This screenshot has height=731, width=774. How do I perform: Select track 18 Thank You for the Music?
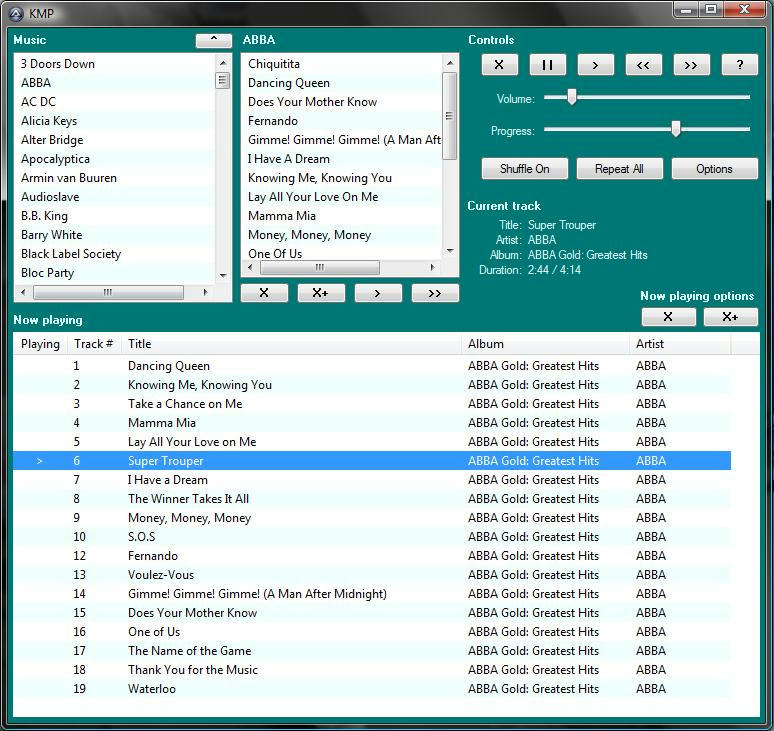(x=372, y=669)
